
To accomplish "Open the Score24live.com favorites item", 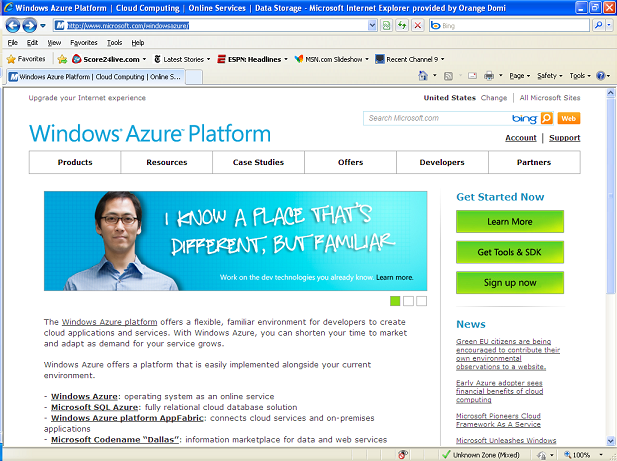I will 109,59.
